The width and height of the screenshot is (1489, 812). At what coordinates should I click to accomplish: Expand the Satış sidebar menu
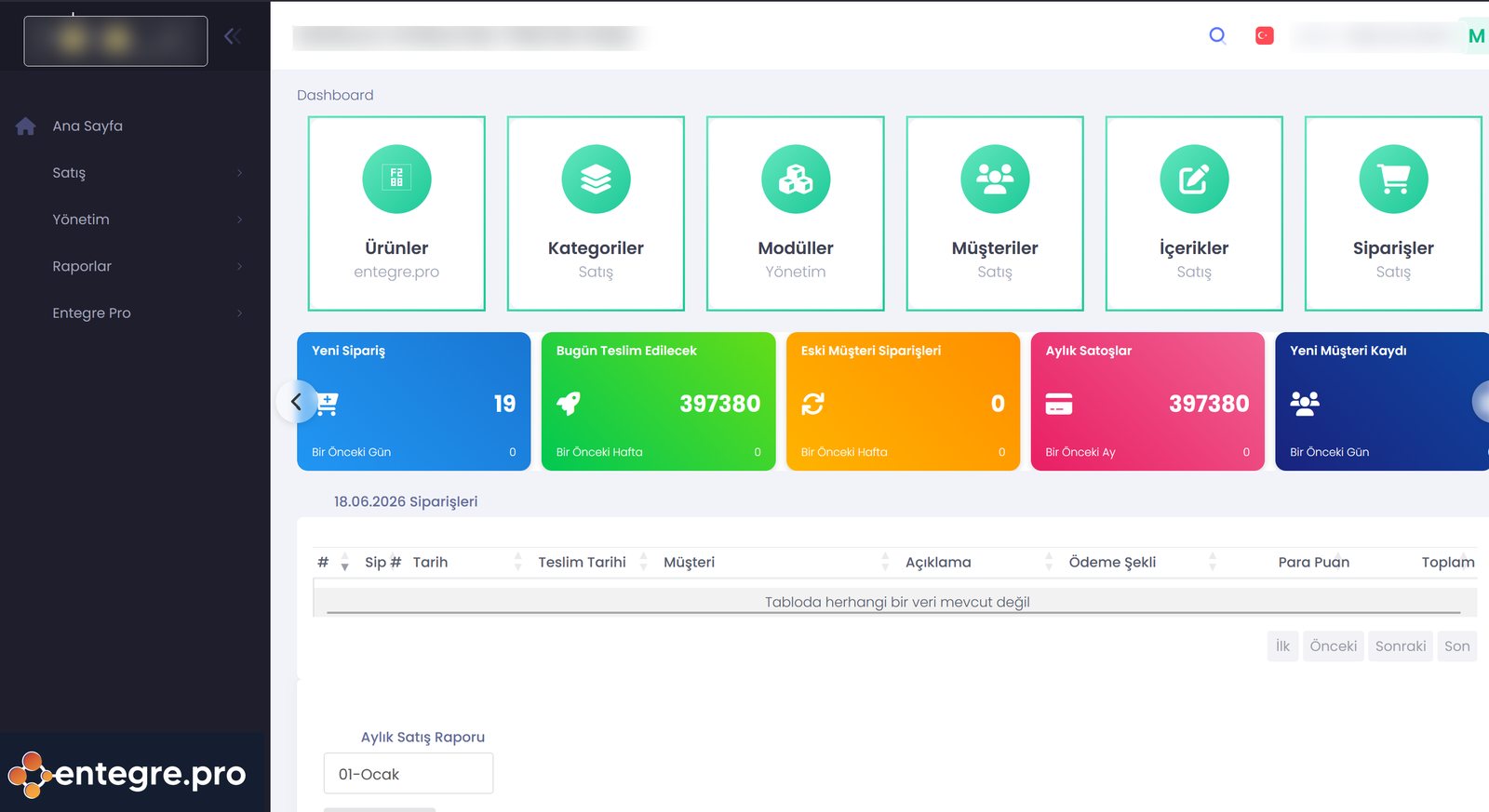coord(135,173)
